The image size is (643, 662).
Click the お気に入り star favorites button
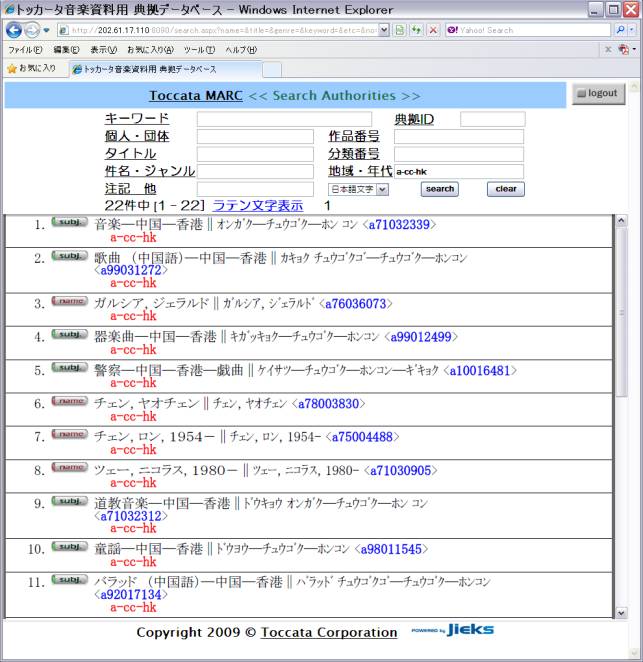(32, 68)
